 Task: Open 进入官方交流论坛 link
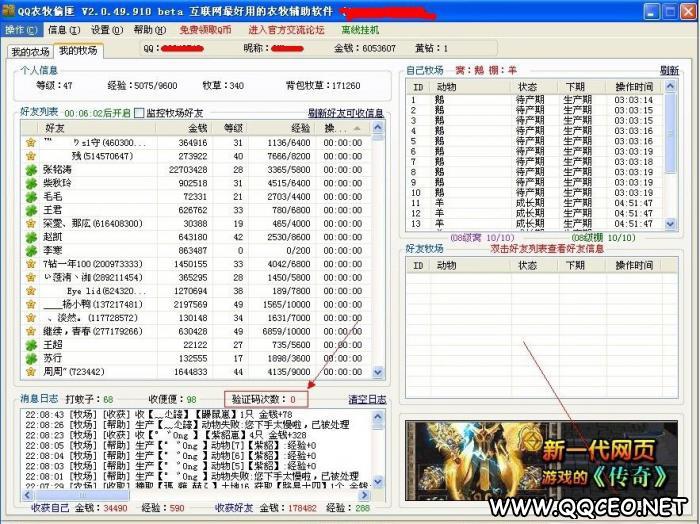click(286, 30)
